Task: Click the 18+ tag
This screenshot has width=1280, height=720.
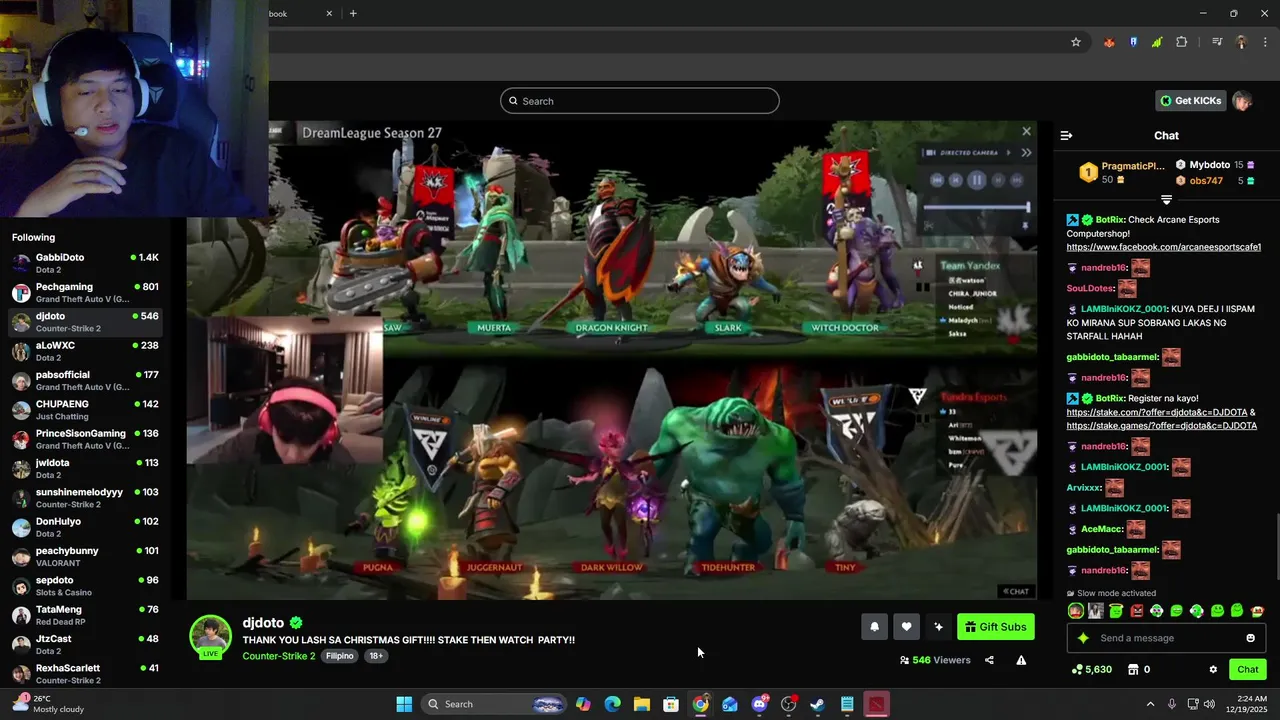Action: click(376, 656)
